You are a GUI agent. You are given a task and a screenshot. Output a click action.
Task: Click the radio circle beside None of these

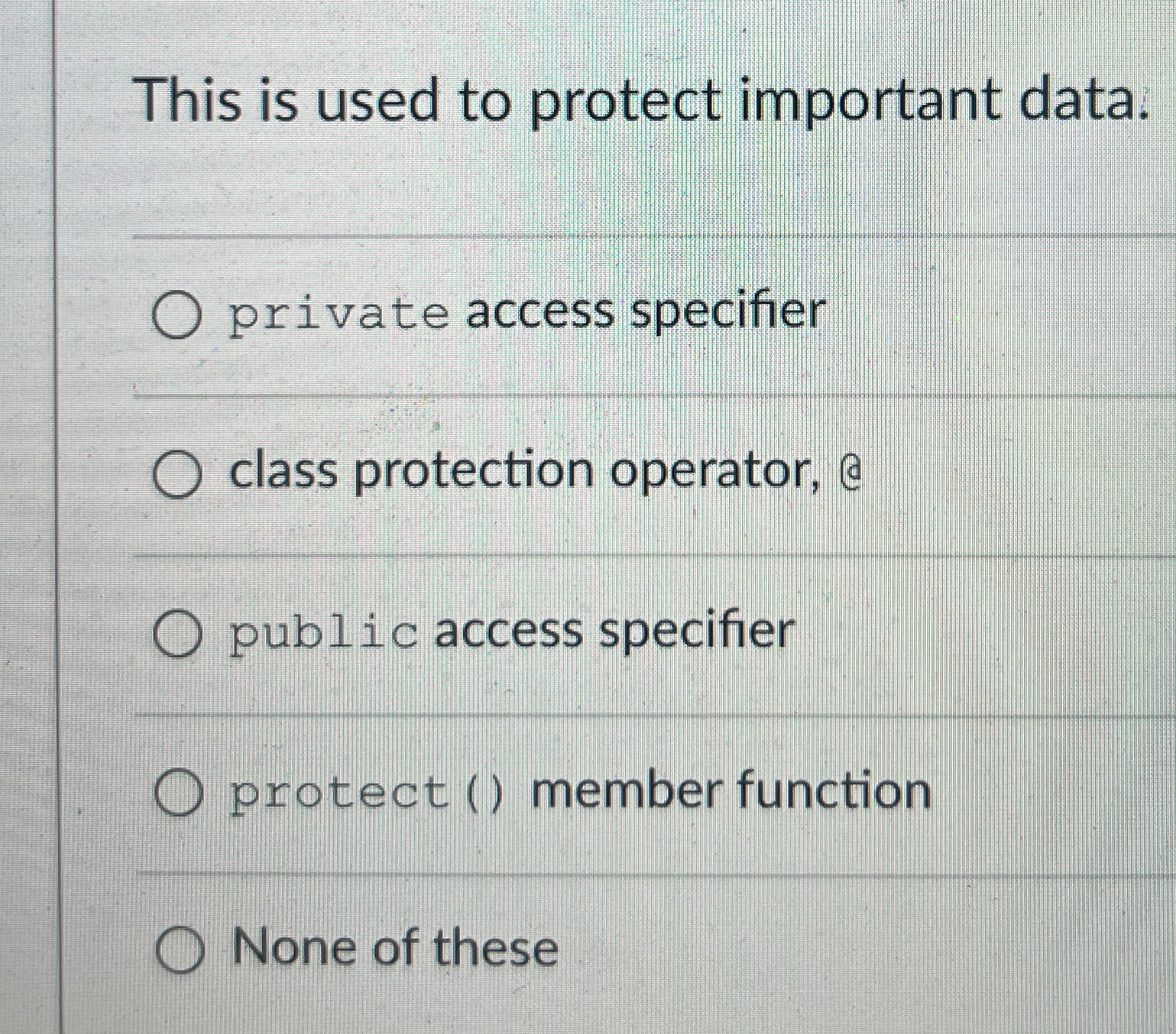coord(182,948)
